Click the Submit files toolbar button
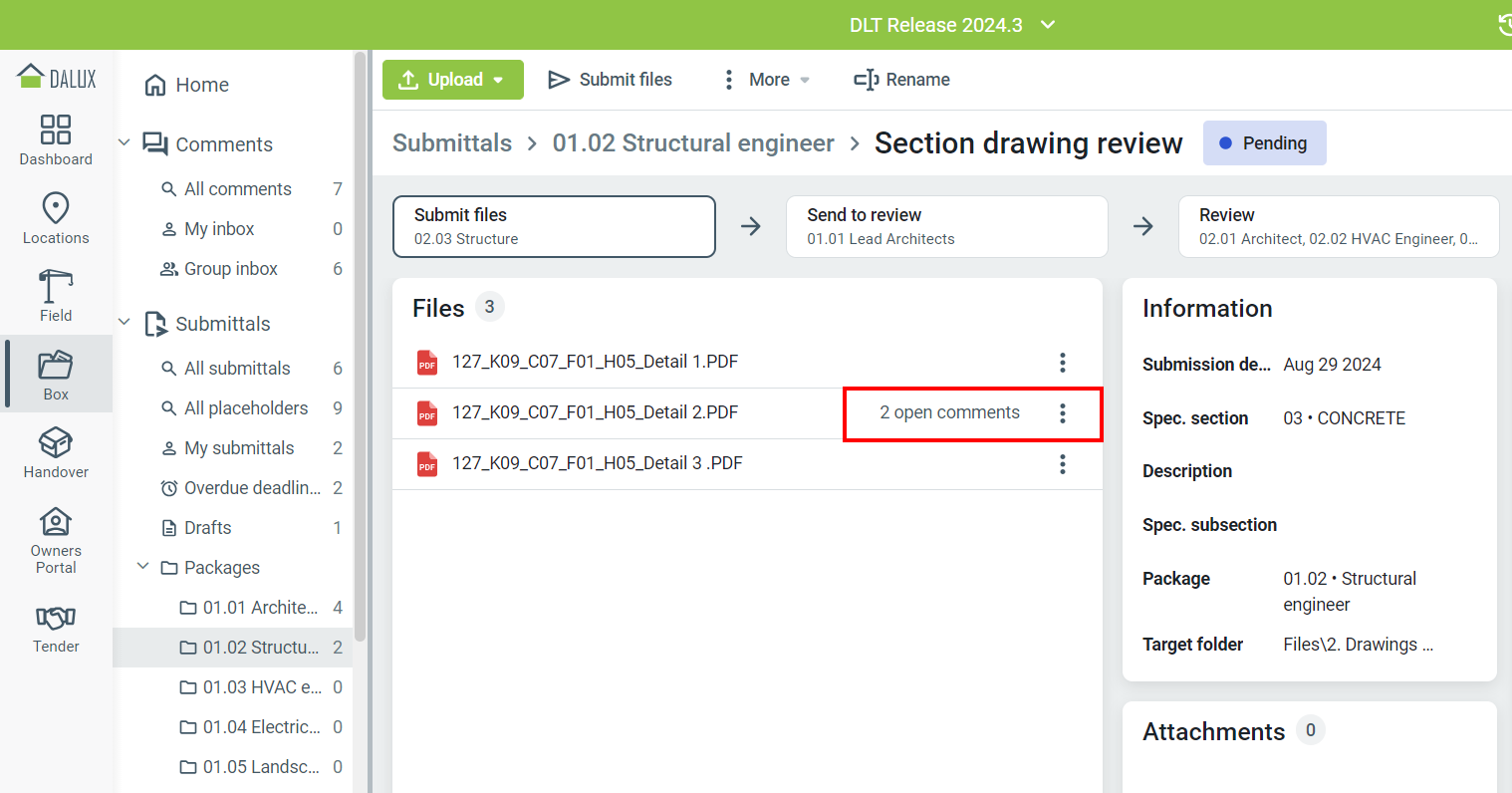 611,80
